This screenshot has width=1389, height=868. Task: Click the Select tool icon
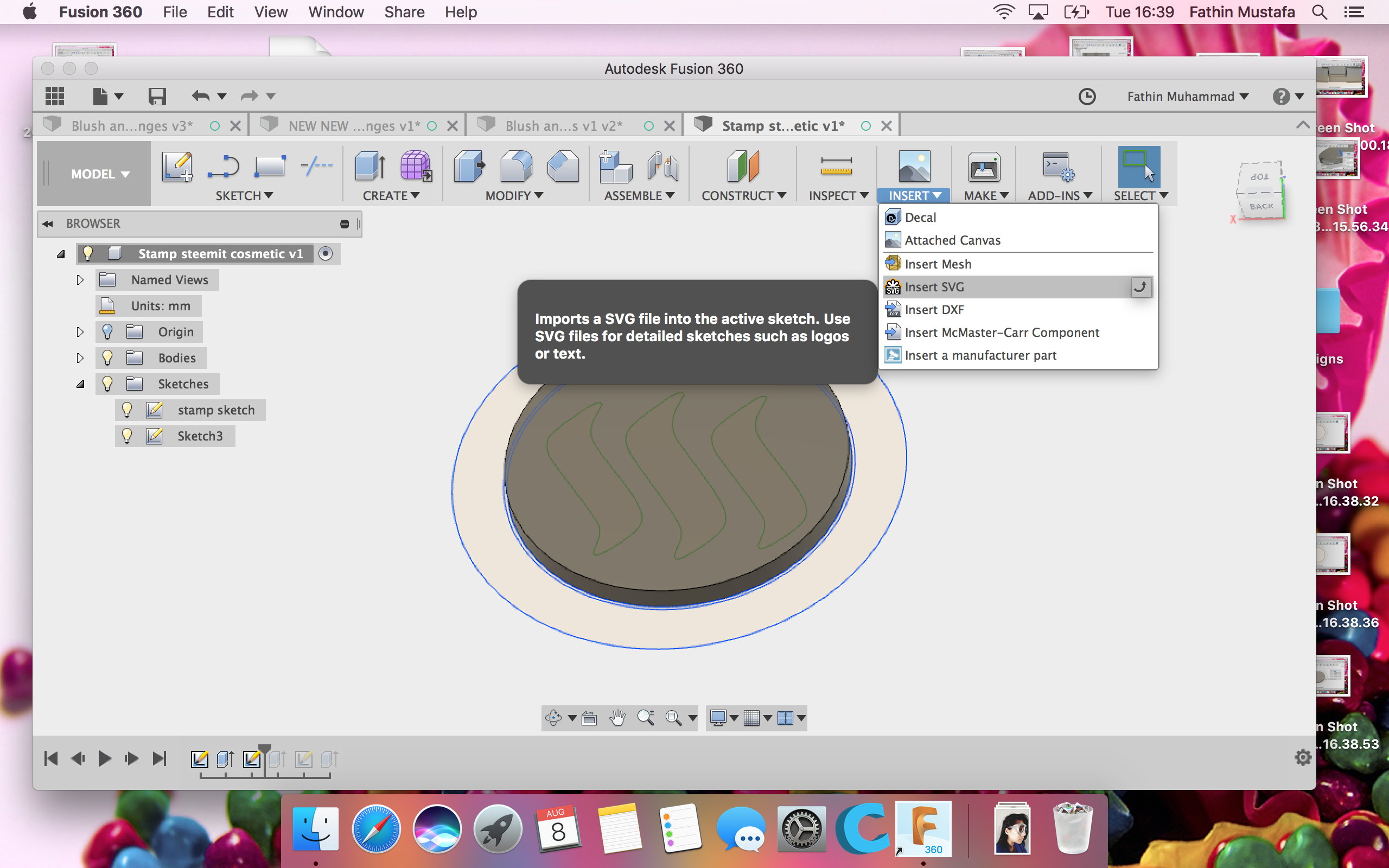[x=1139, y=167]
